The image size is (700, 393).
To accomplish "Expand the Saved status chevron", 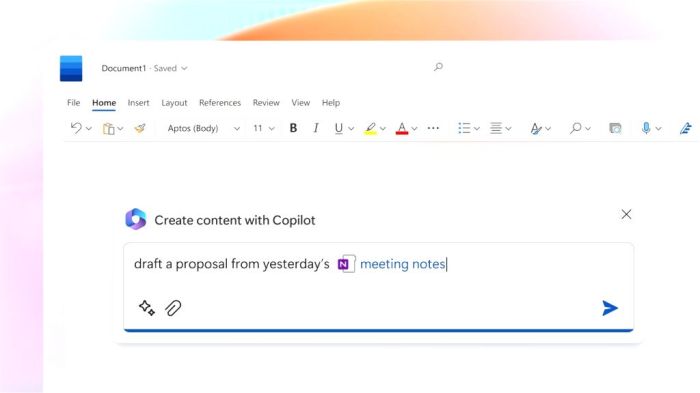I will (184, 68).
